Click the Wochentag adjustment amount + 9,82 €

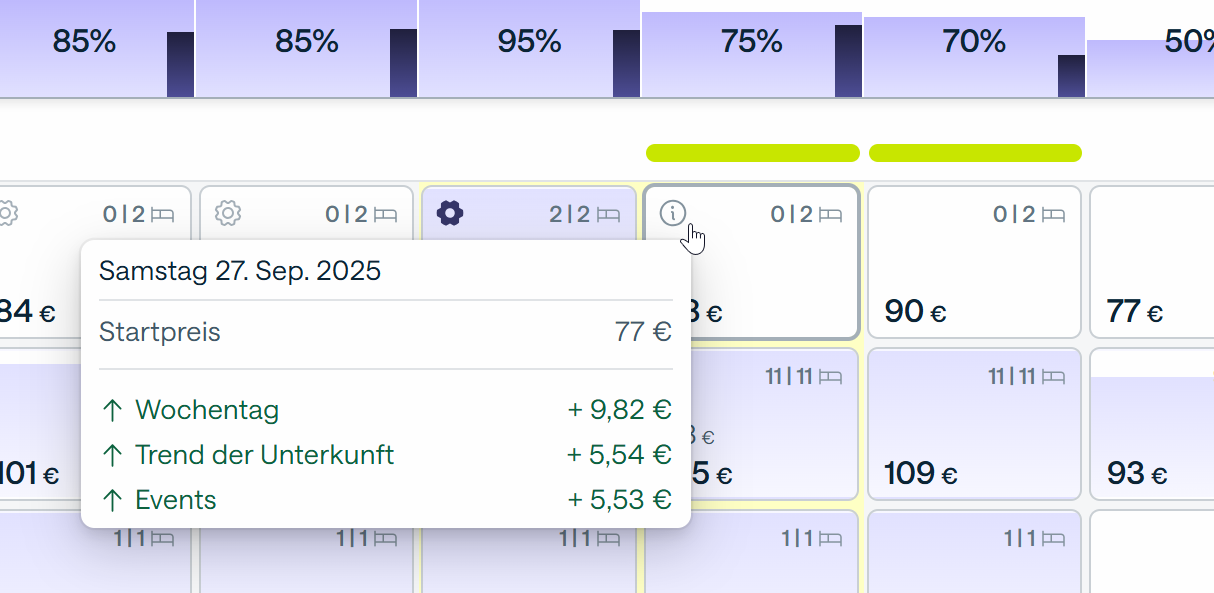point(619,410)
